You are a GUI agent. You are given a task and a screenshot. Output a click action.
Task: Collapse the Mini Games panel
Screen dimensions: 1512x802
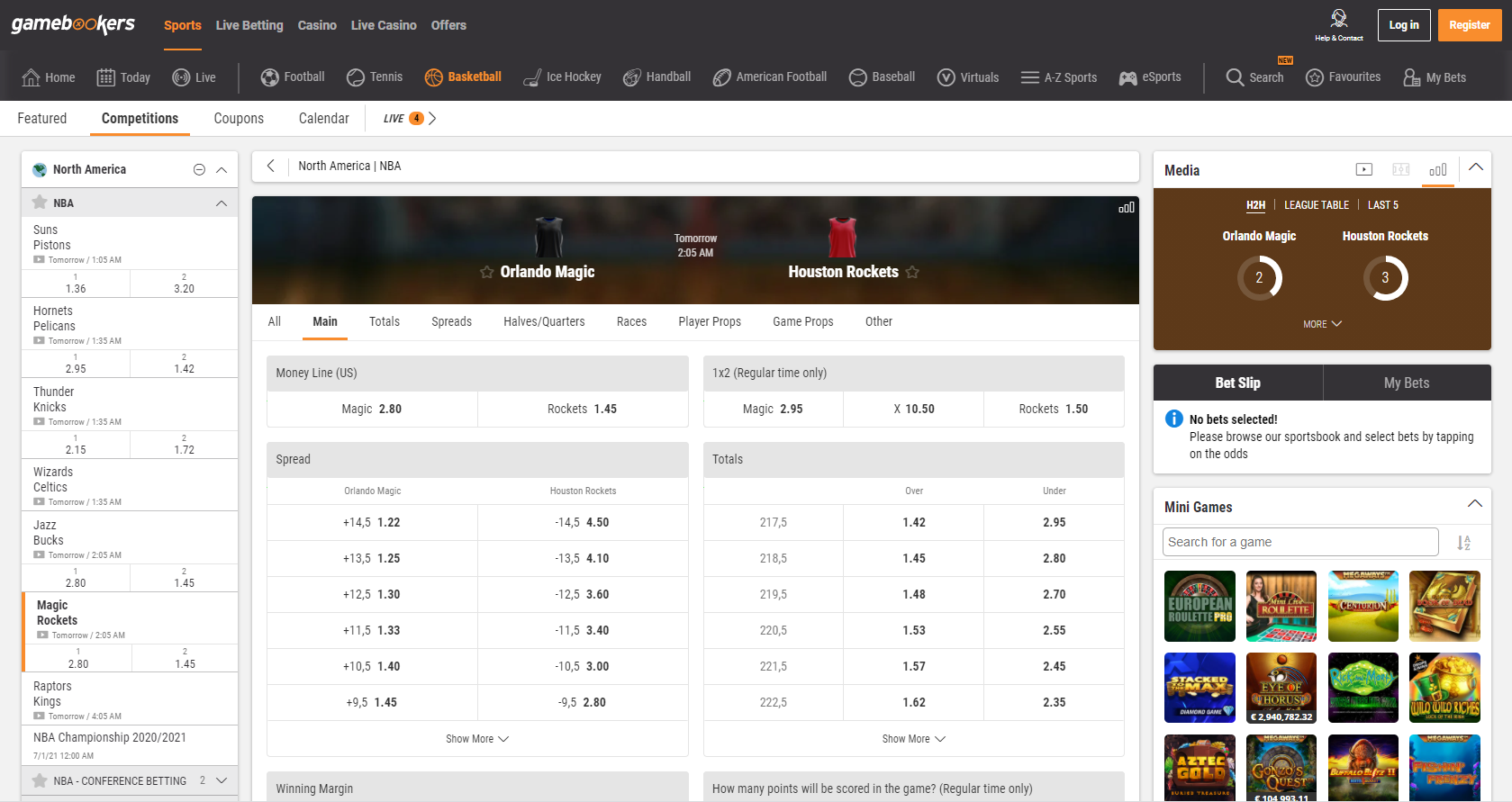1474,504
